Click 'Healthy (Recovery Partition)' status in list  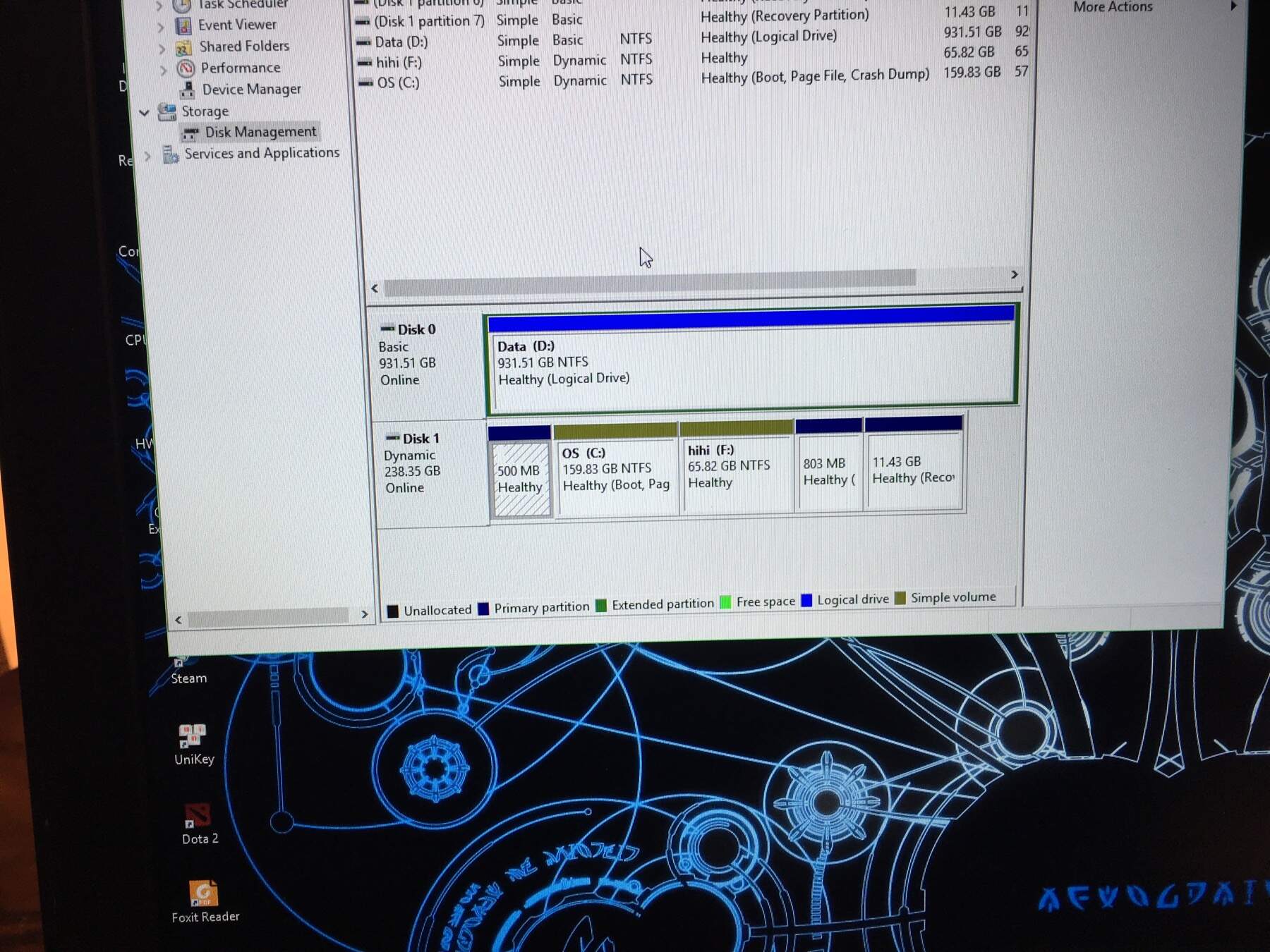click(x=785, y=16)
